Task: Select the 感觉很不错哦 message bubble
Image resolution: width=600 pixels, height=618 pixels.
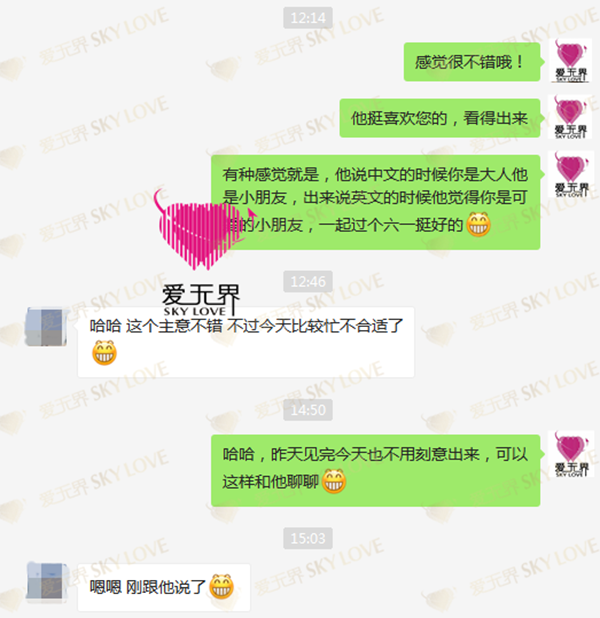Action: point(472,62)
